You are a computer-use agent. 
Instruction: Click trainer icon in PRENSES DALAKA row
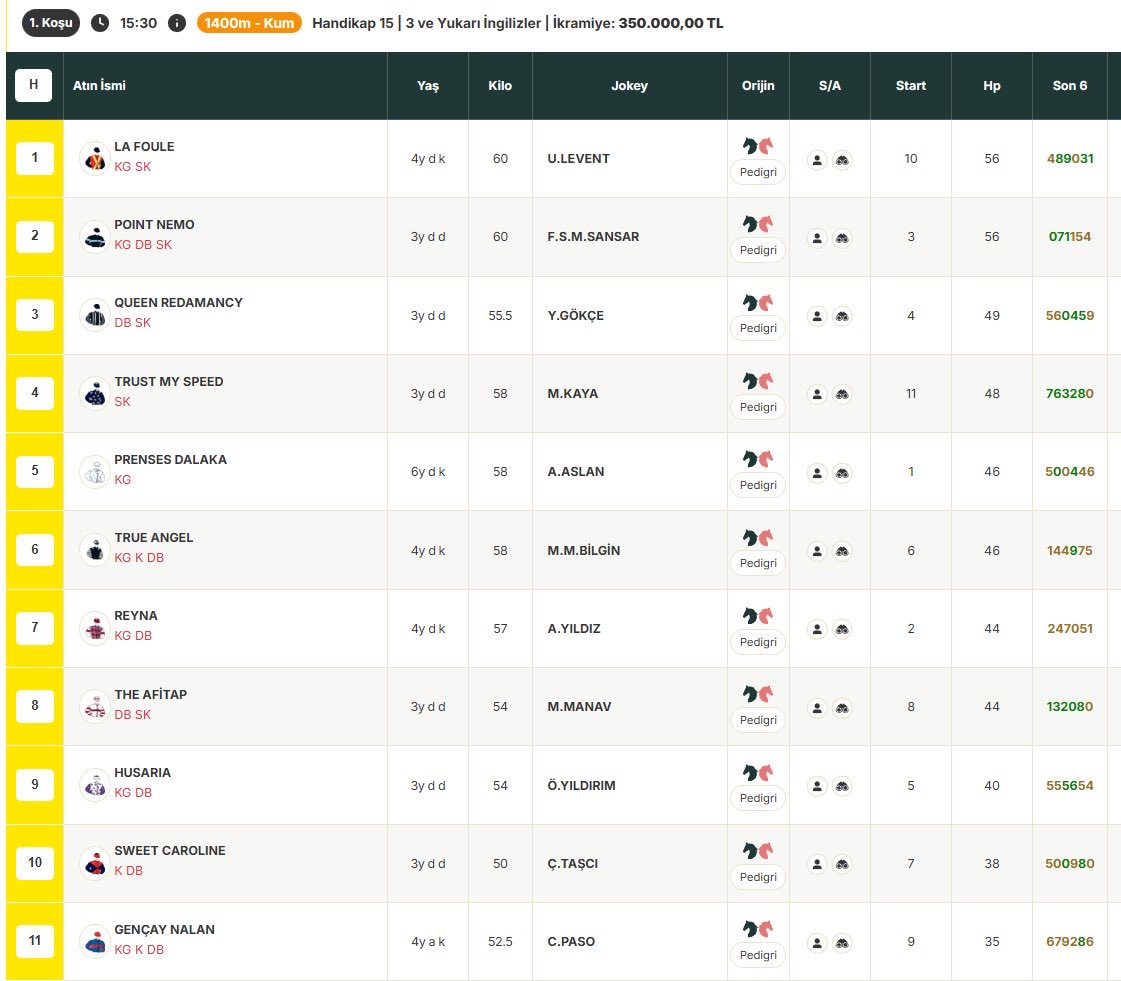pos(842,473)
